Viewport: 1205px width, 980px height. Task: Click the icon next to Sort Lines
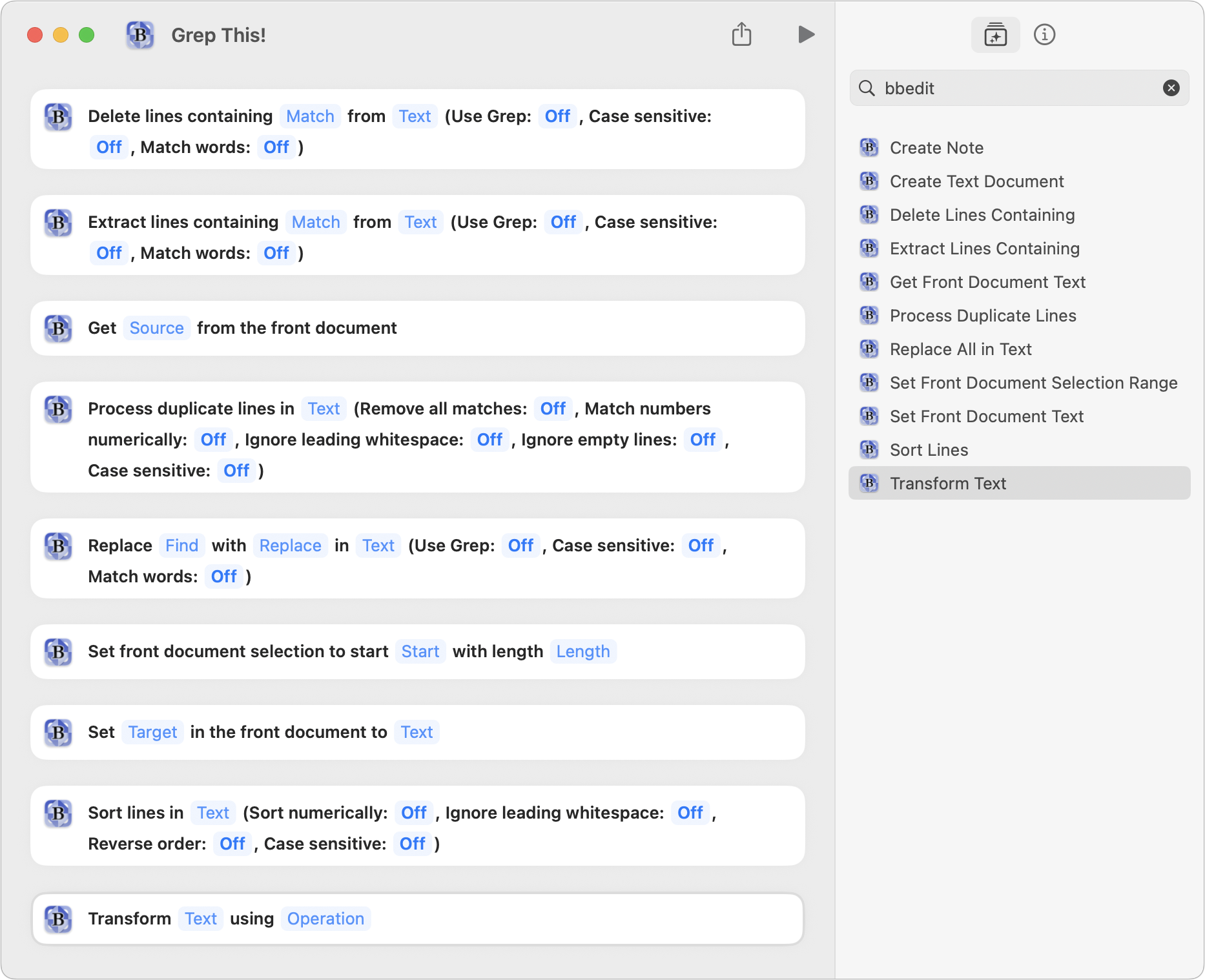coord(869,450)
